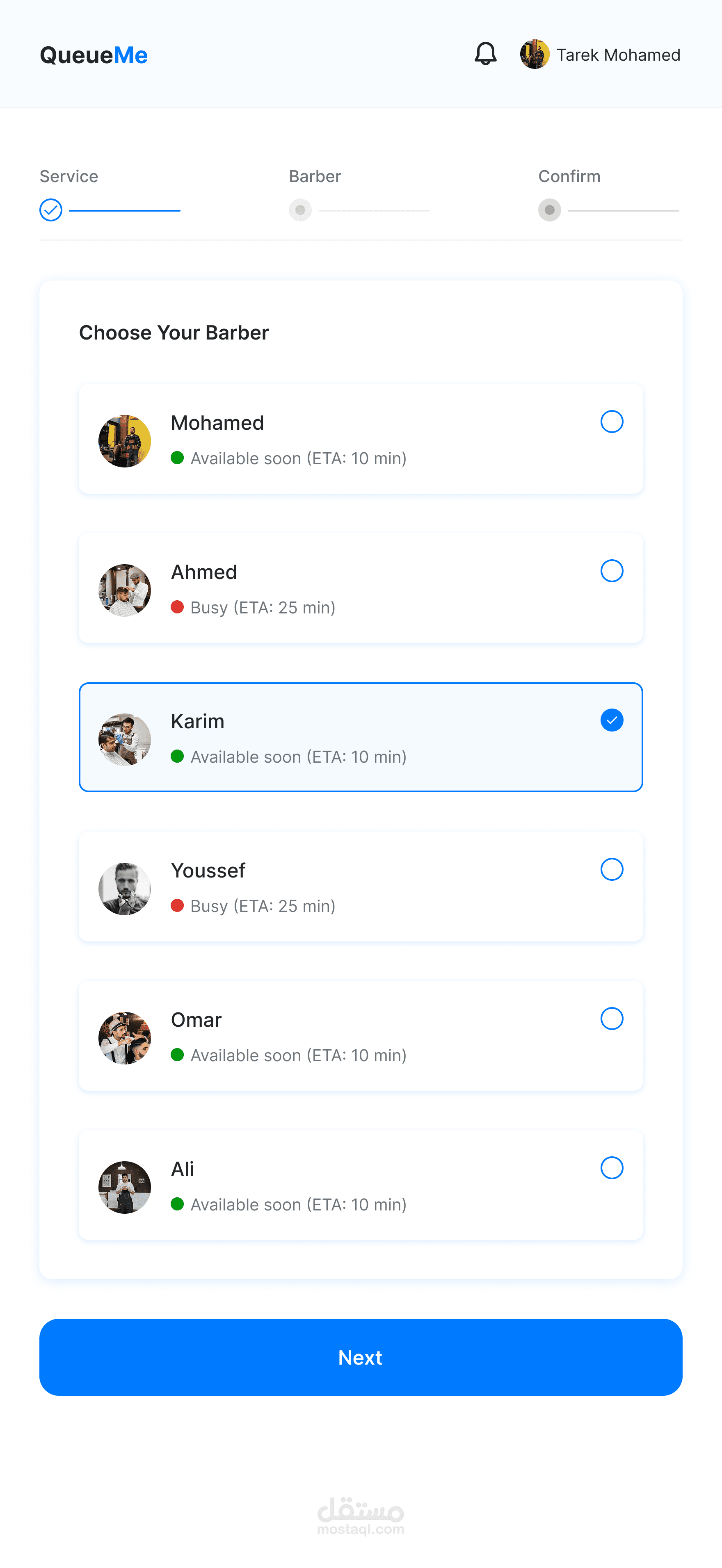Go to the Confirm step tab
The image size is (722, 1568).
(x=569, y=176)
